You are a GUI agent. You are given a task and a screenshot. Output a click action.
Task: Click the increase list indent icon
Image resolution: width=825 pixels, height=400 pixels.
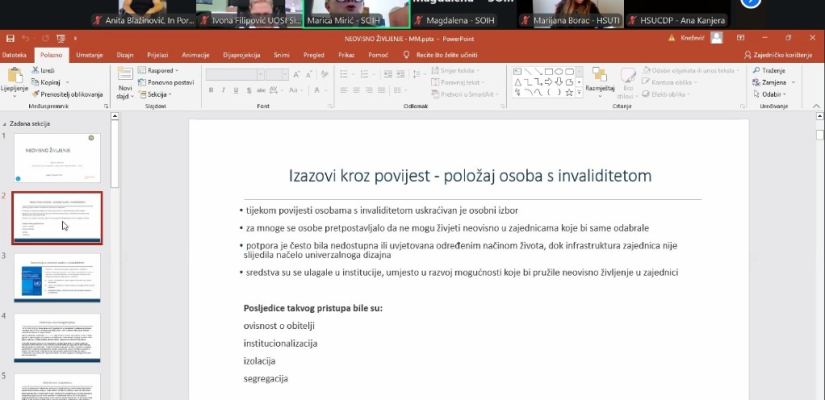(x=400, y=74)
